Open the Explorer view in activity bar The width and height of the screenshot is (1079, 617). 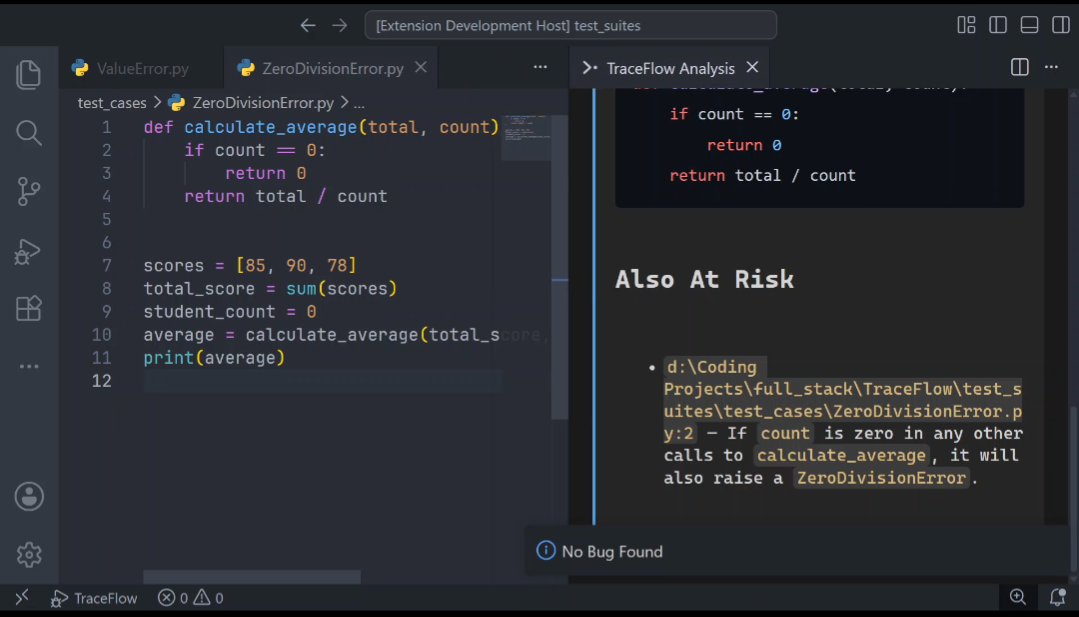tap(28, 74)
